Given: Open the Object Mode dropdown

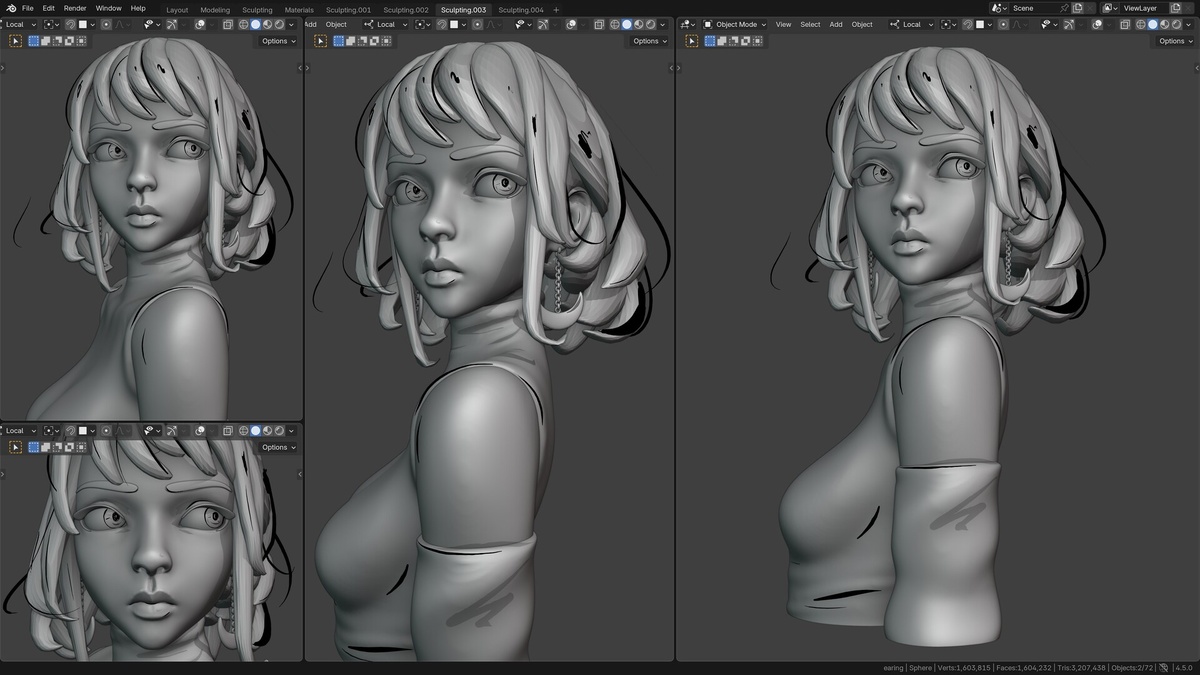Looking at the screenshot, I should tap(735, 24).
